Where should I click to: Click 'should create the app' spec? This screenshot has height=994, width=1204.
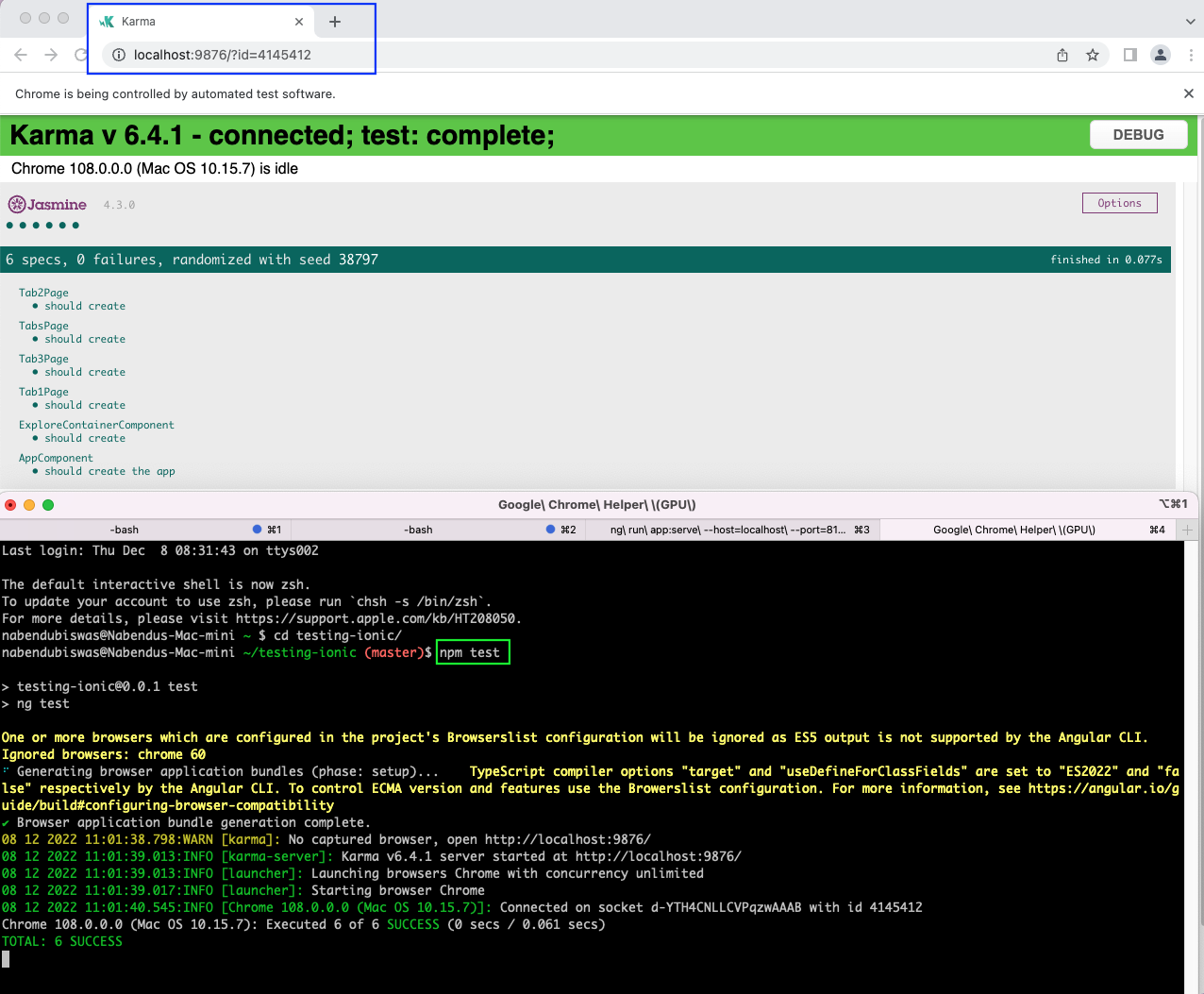(109, 471)
